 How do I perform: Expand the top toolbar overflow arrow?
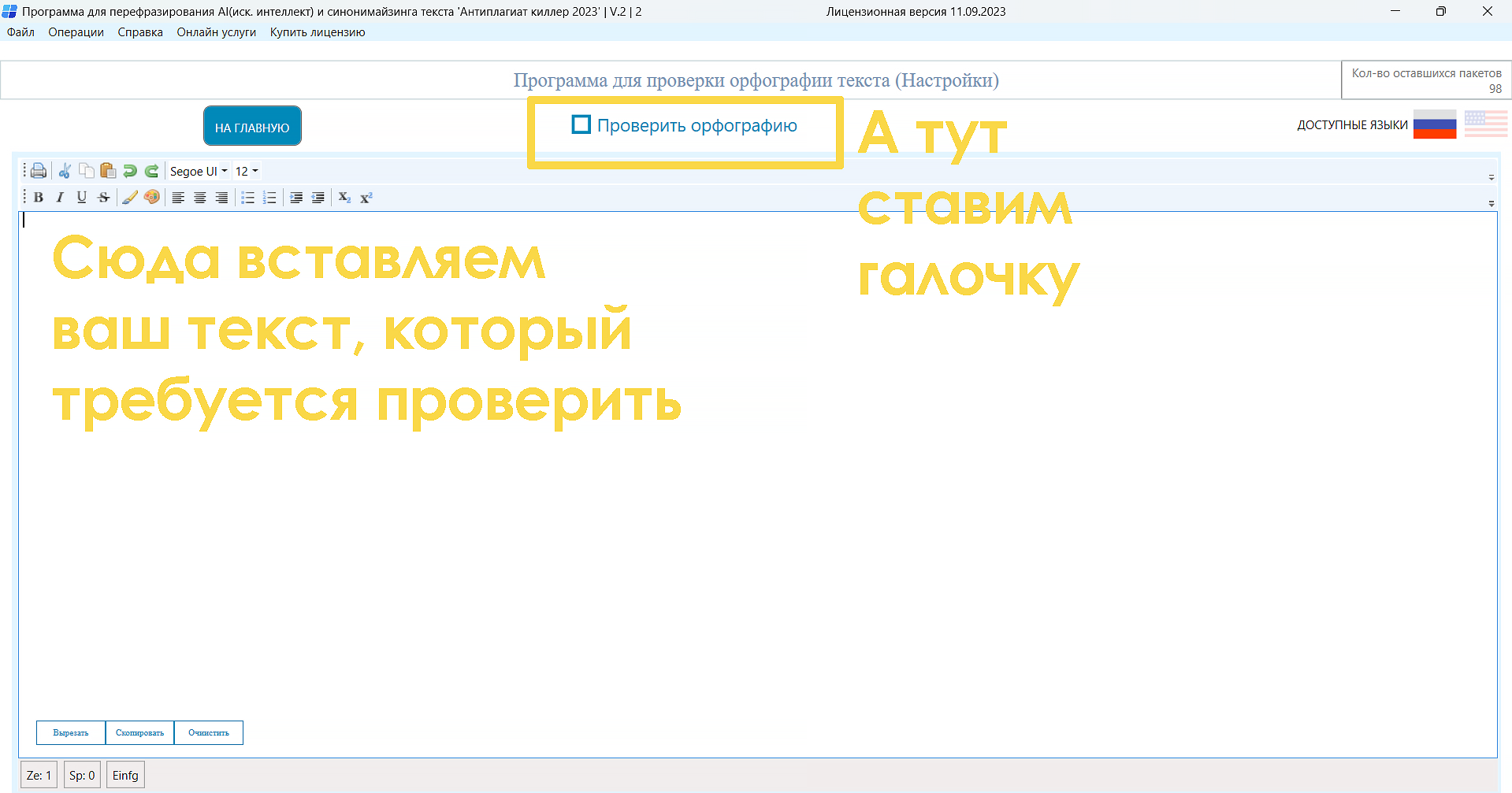pyautogui.click(x=1491, y=177)
